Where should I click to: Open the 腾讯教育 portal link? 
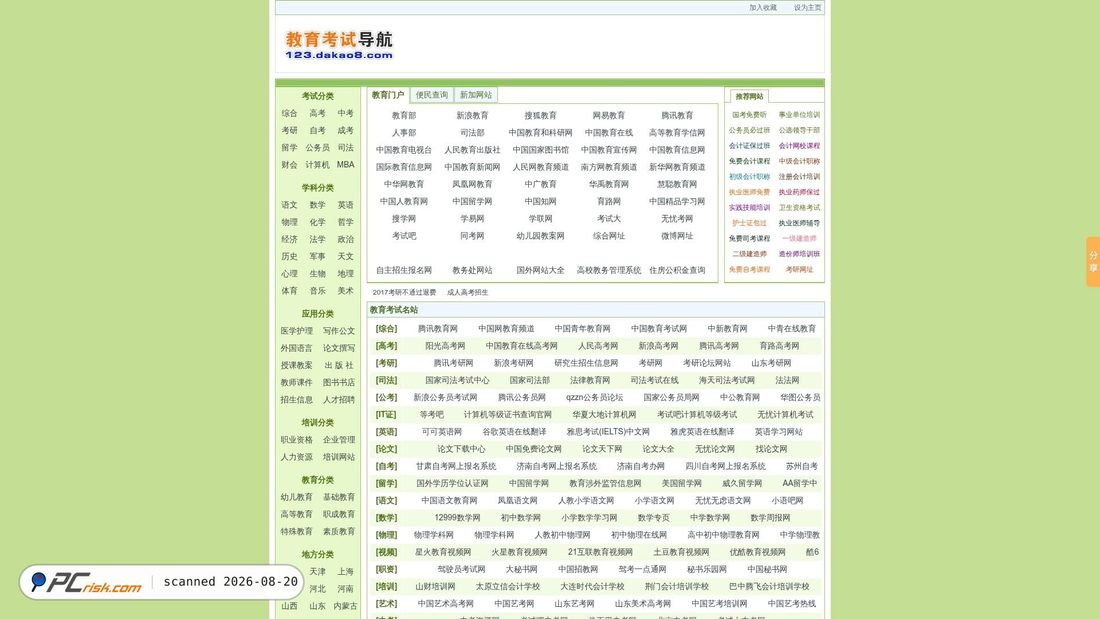(677, 116)
